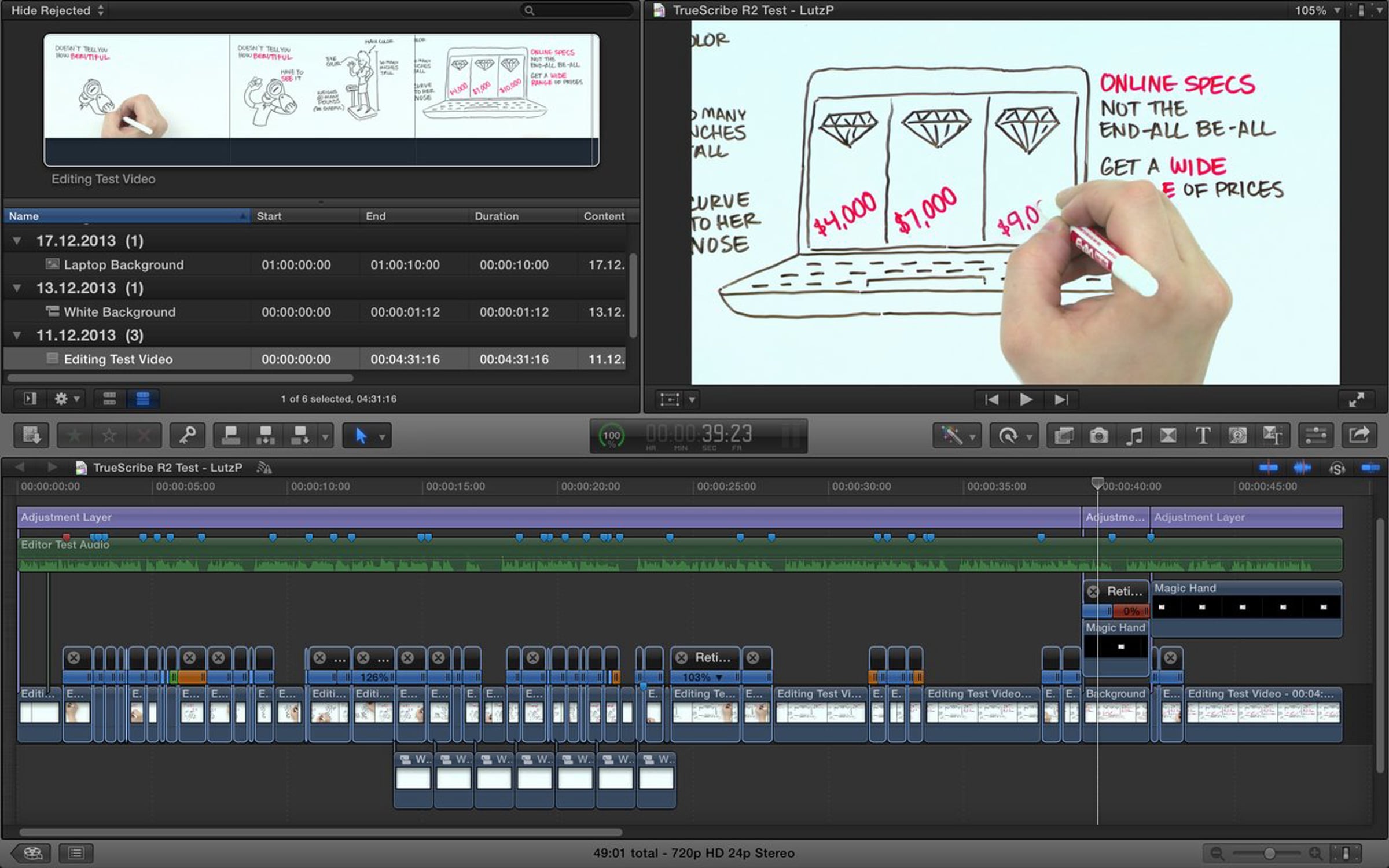The height and width of the screenshot is (868, 1389).
Task: Toggle timeline snapping
Action: pyautogui.click(x=1370, y=468)
